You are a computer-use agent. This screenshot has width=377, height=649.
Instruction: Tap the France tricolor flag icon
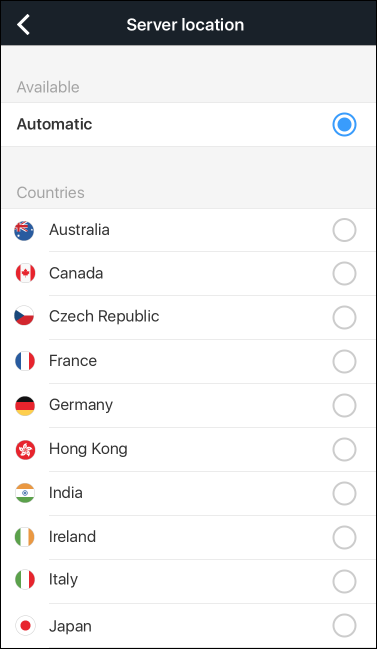24,361
